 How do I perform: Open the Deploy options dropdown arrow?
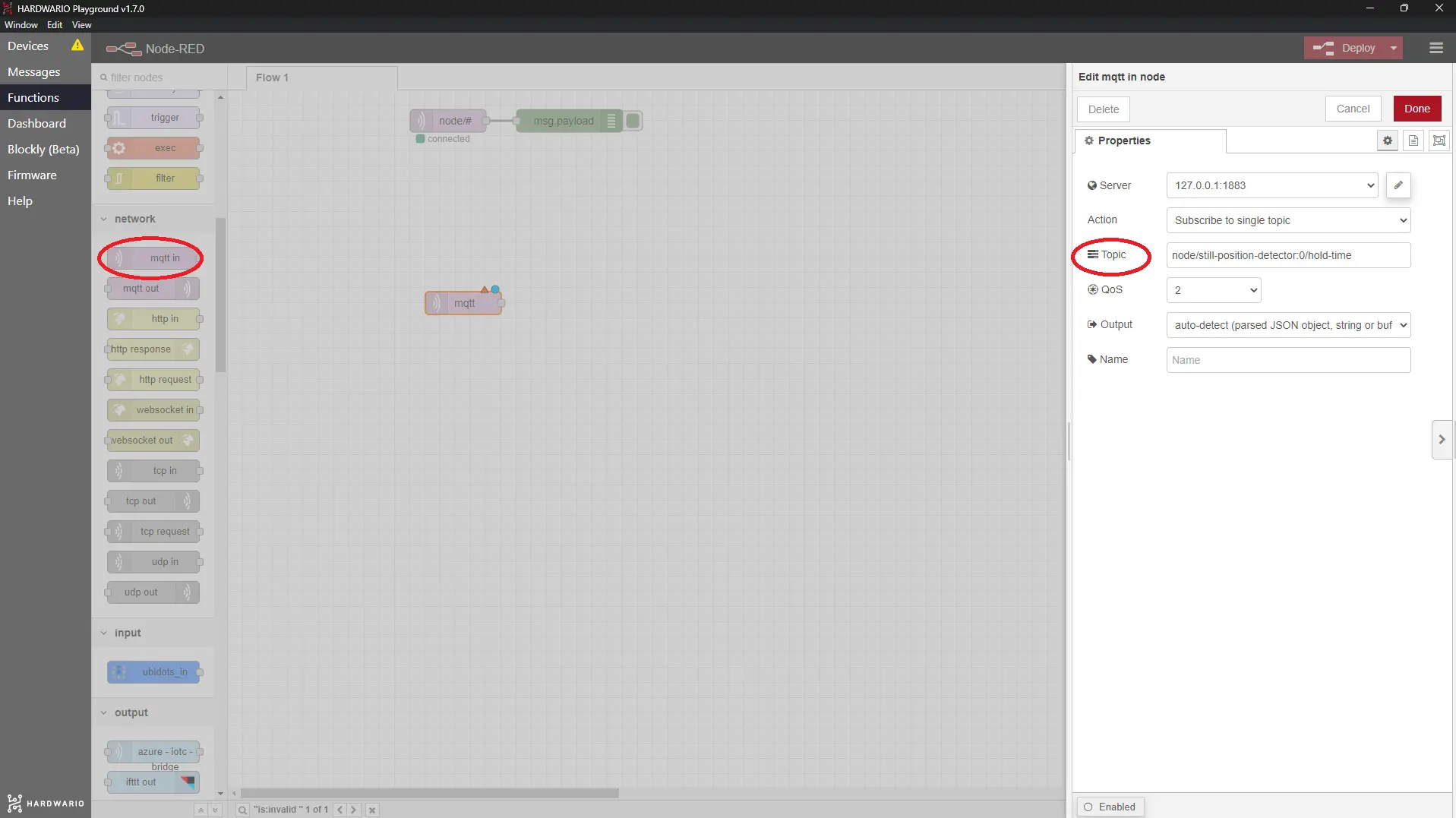(1394, 48)
